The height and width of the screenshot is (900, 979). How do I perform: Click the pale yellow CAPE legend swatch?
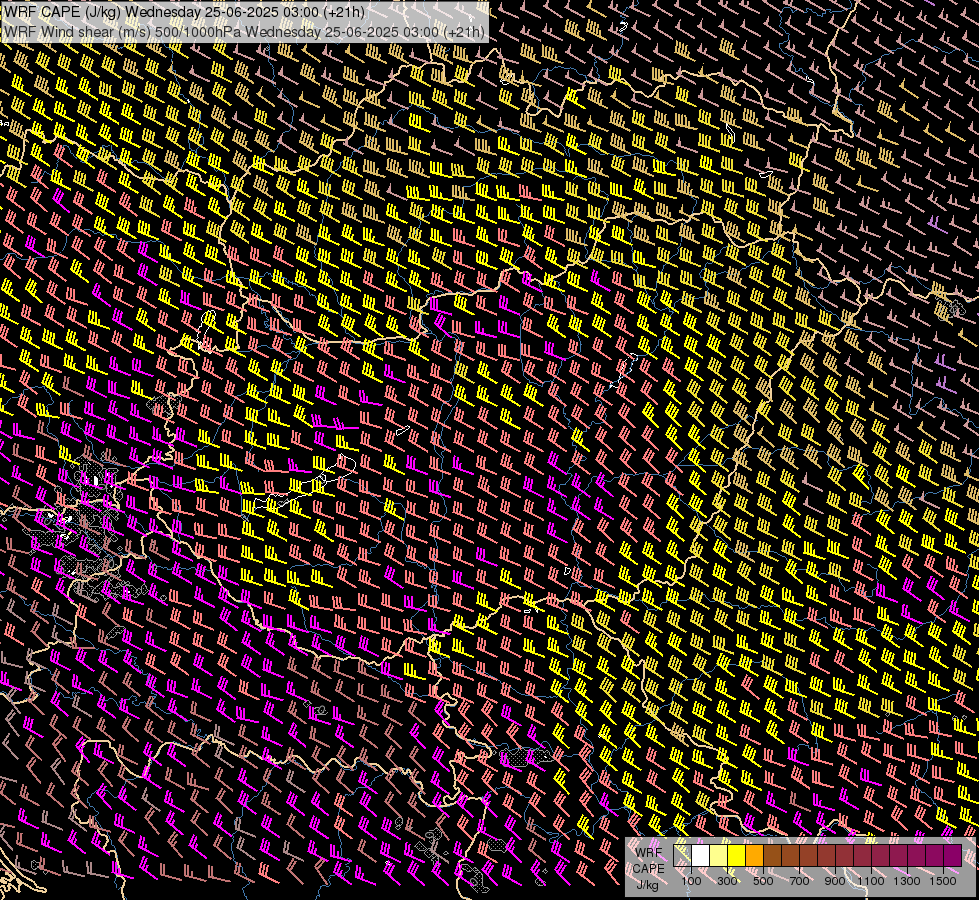click(x=719, y=855)
